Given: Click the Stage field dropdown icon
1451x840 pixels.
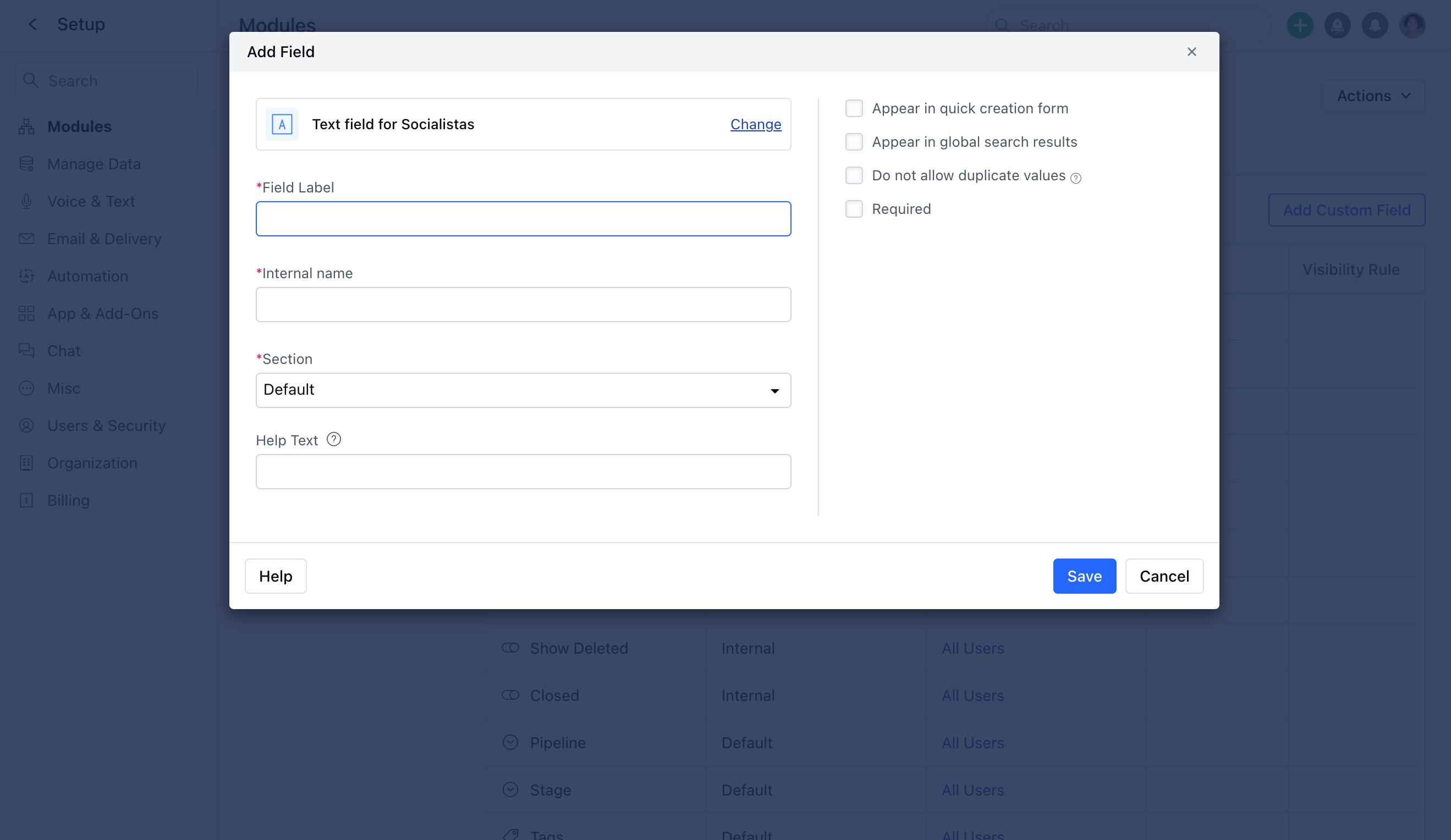Looking at the screenshot, I should (x=510, y=789).
